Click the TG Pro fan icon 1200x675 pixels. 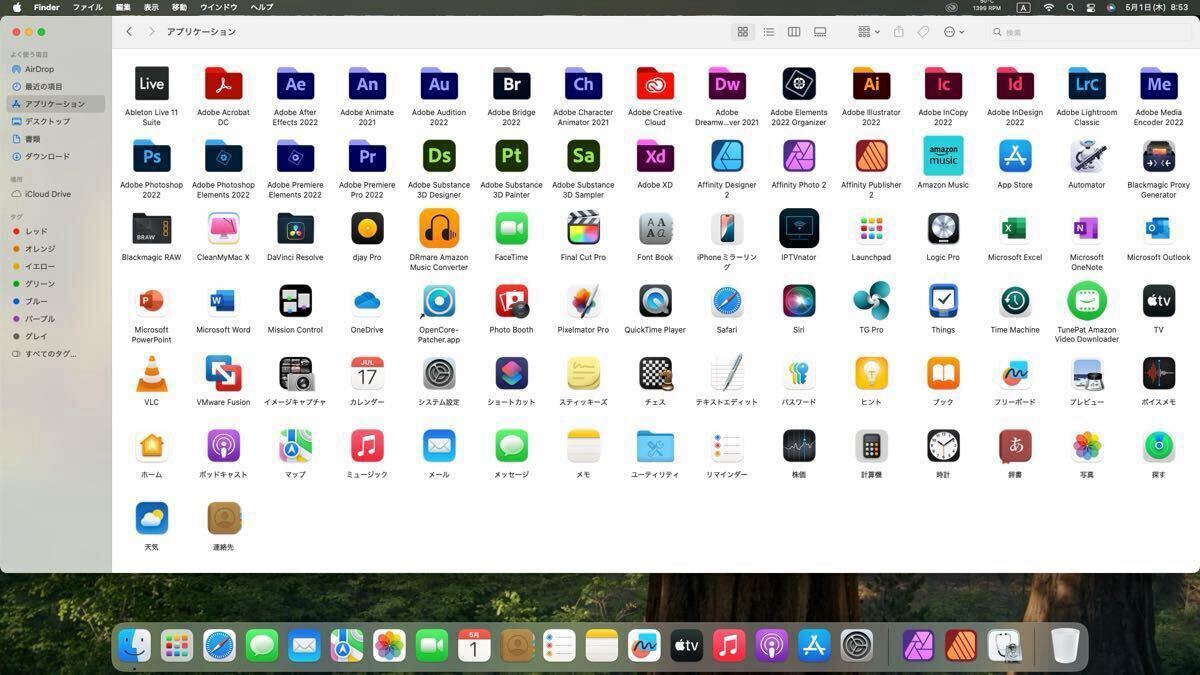(x=871, y=301)
